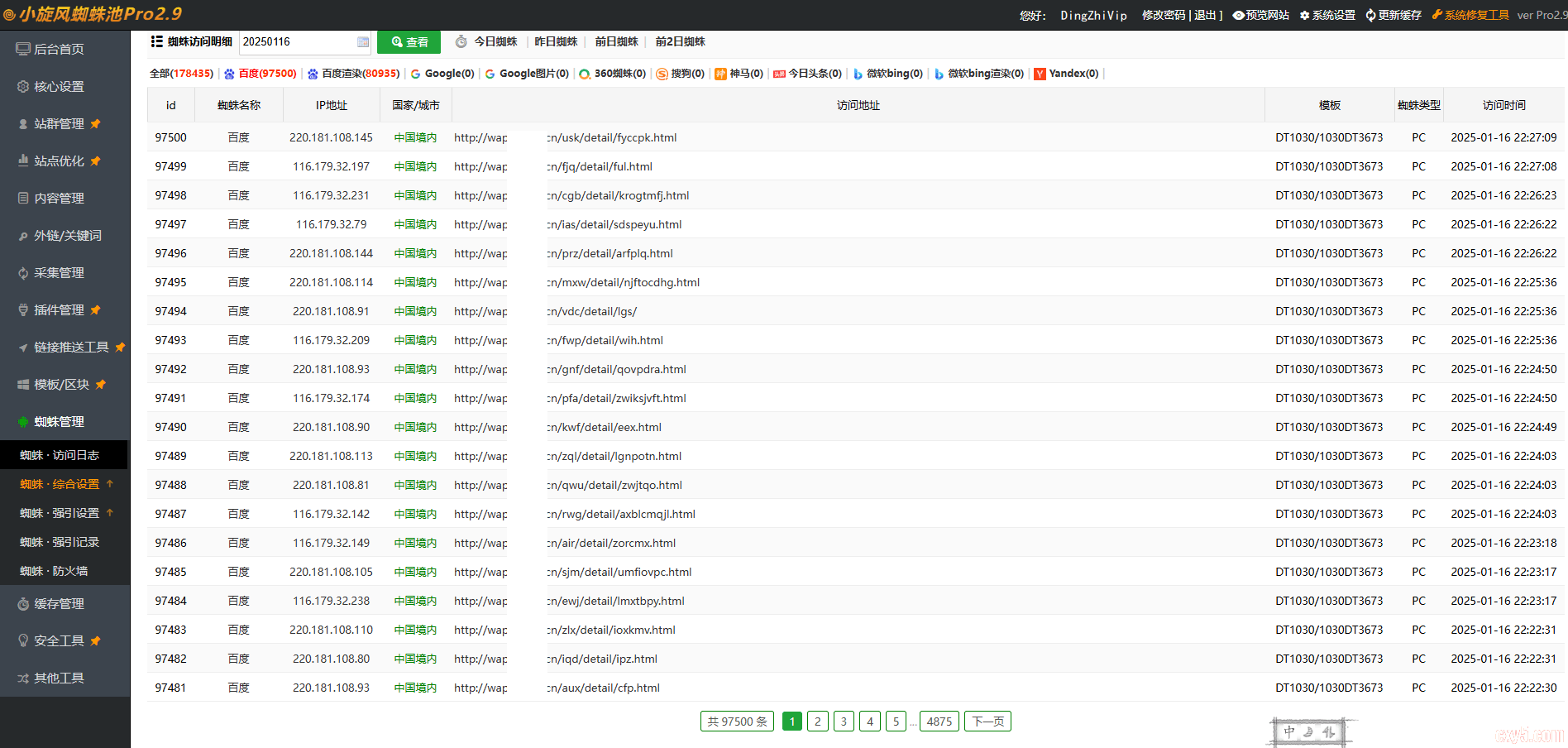Screen dimensions: 1568x748
Task: Switch to 昨日蜘蛛 tab
Action: tap(556, 41)
